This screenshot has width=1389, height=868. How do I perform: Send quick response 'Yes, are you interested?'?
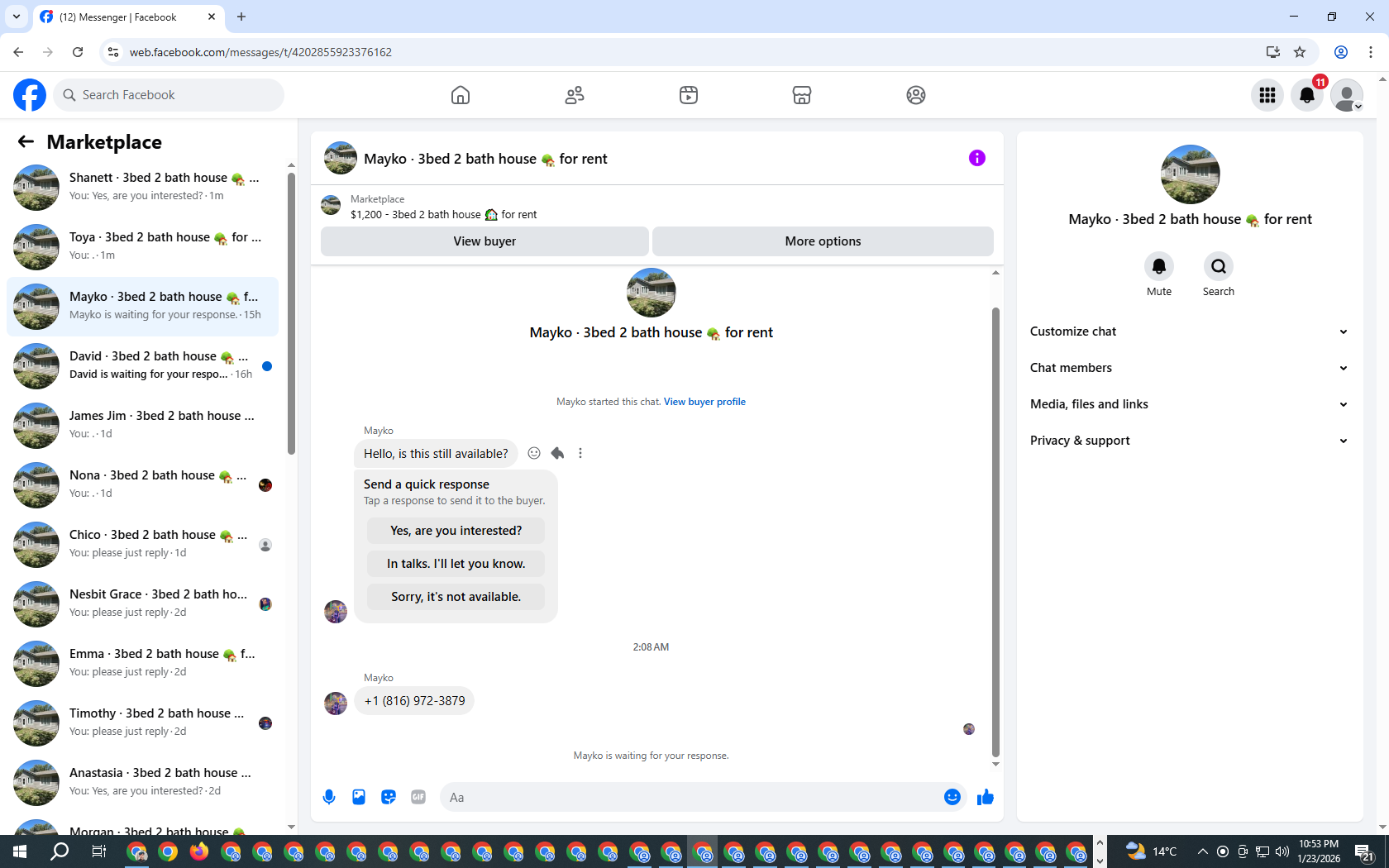[456, 531]
